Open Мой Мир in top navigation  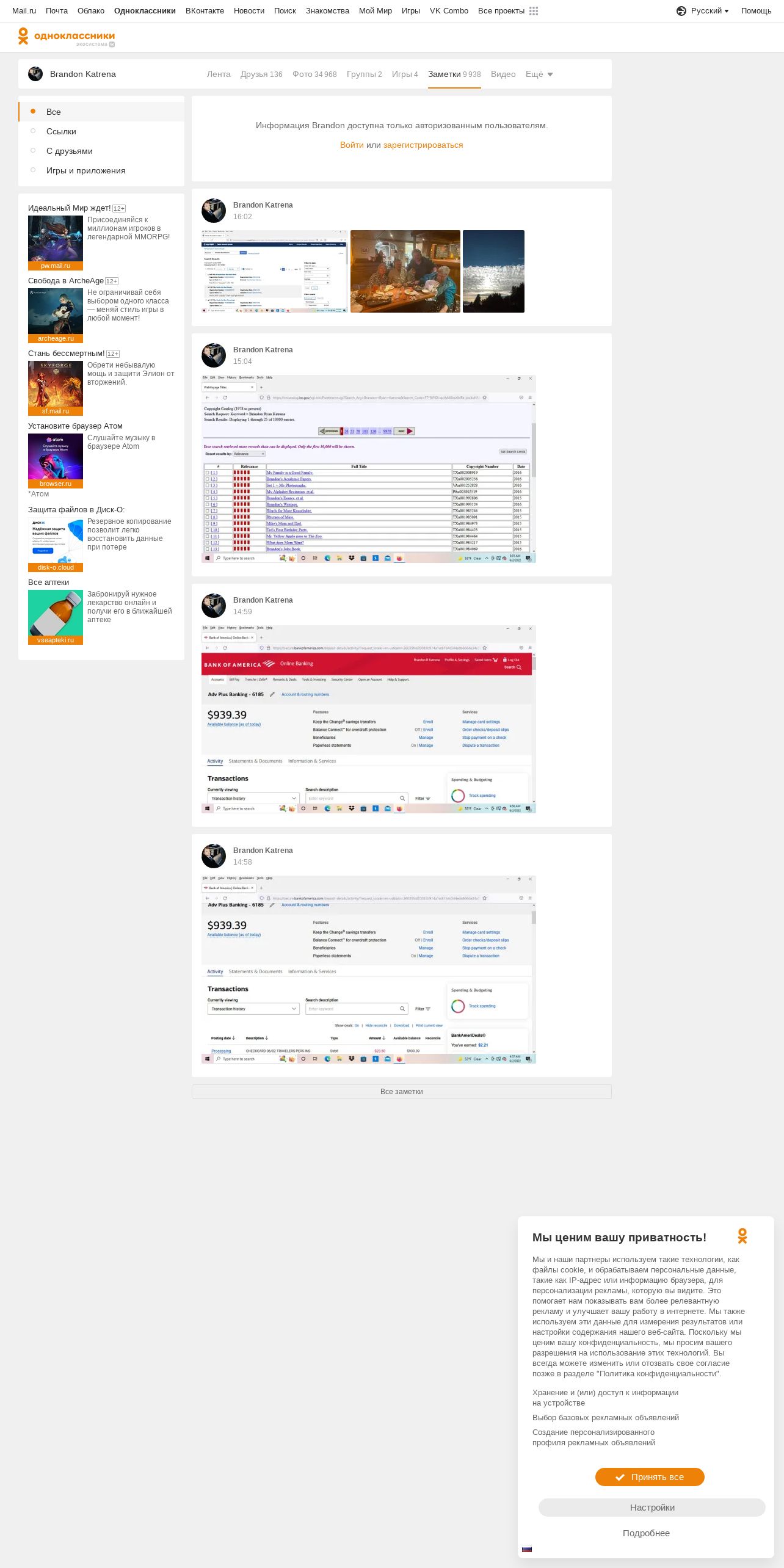(376, 11)
